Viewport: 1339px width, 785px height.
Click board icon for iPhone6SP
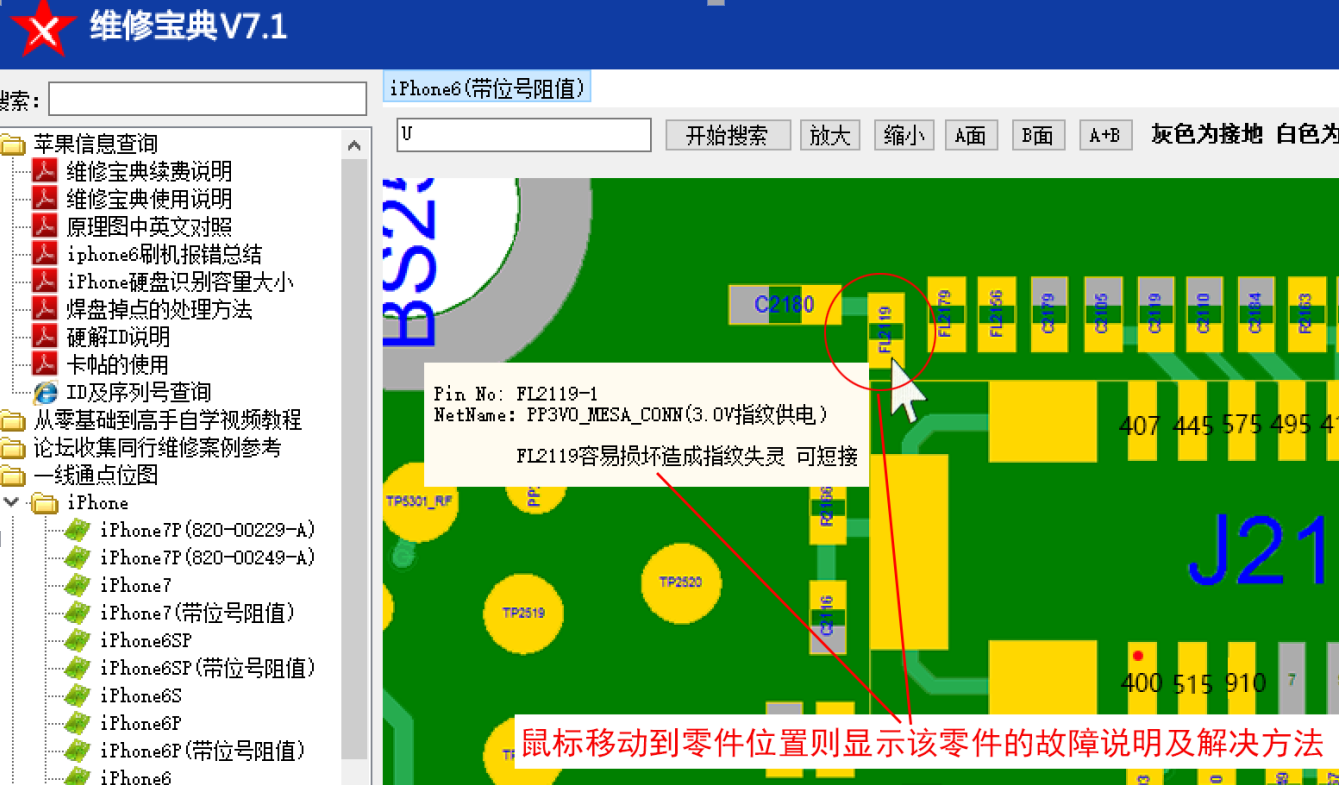78,641
